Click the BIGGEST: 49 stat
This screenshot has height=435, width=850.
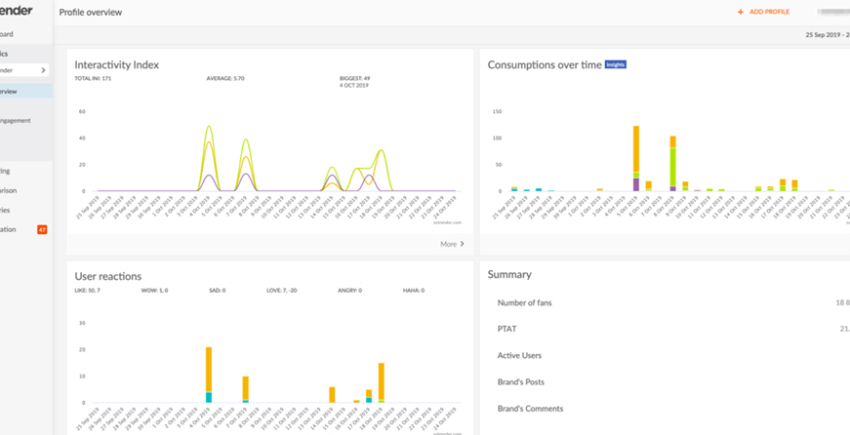click(x=355, y=79)
